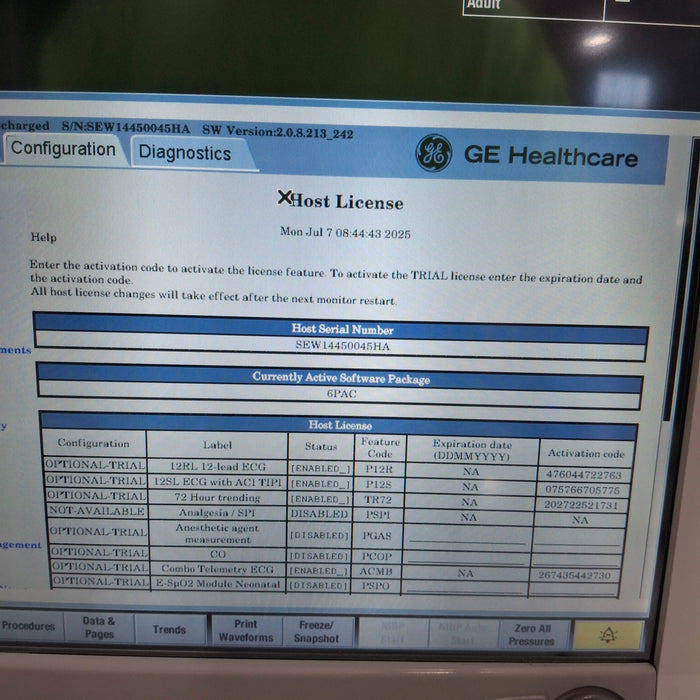Click the E-SpO2 Module Neonatal label
Screen dimensions: 700x700
[x=217, y=583]
